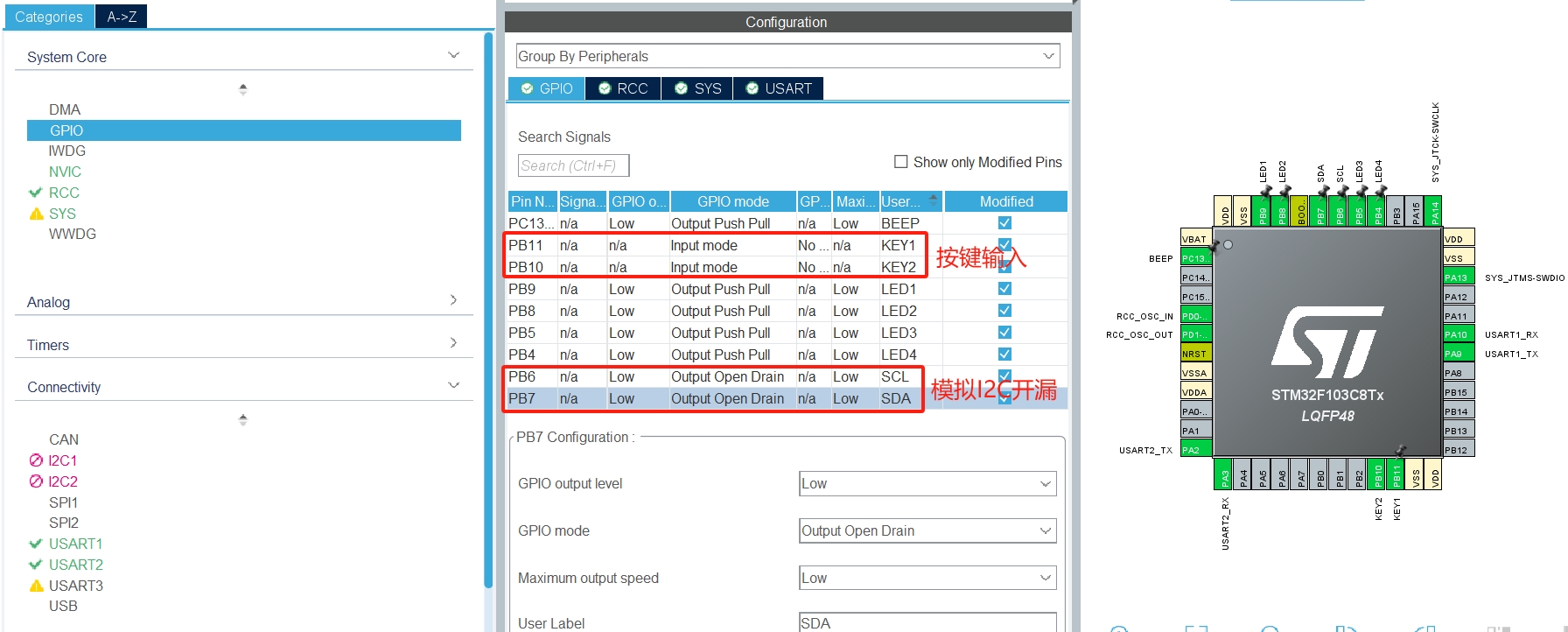The width and height of the screenshot is (1568, 632).
Task: Click the categories panel vertical scrollbar
Action: click(488, 311)
